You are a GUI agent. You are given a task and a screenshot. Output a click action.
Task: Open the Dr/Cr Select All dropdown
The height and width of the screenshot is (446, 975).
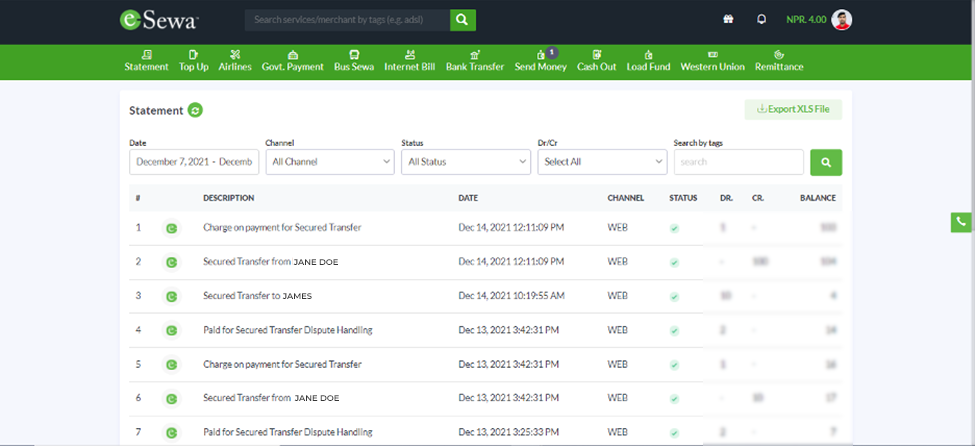pos(602,162)
